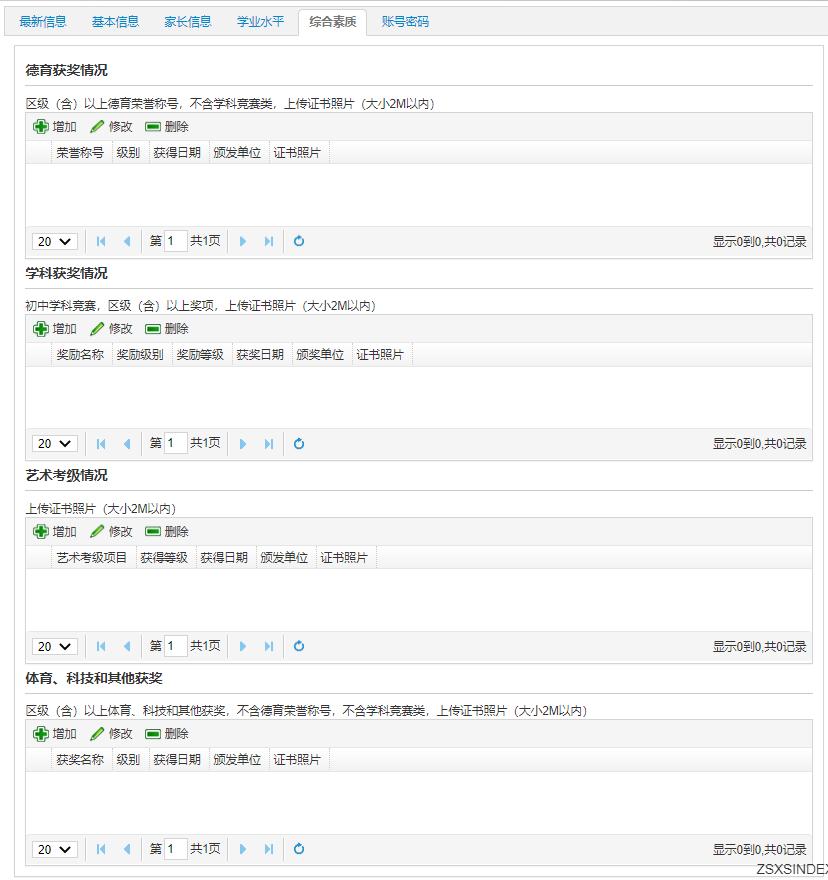Click the 删除 icon in 德育获奖情况 toolbar
Screen dimensions: 828x880
pos(167,127)
